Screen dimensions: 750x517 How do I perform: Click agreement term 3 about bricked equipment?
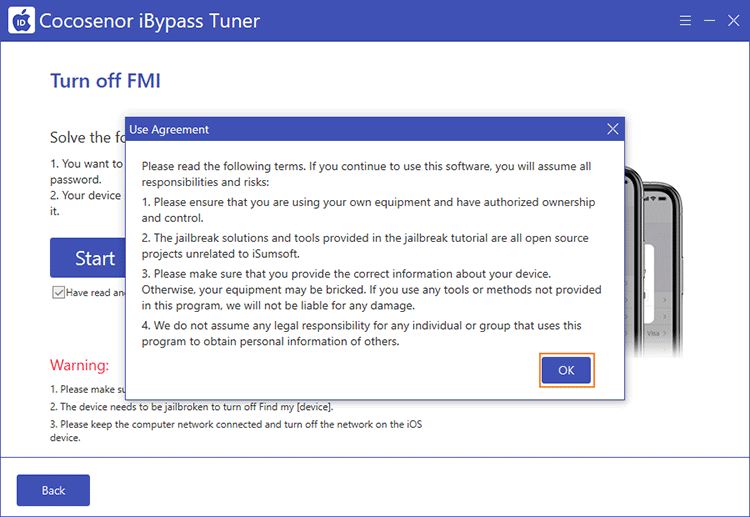372,289
